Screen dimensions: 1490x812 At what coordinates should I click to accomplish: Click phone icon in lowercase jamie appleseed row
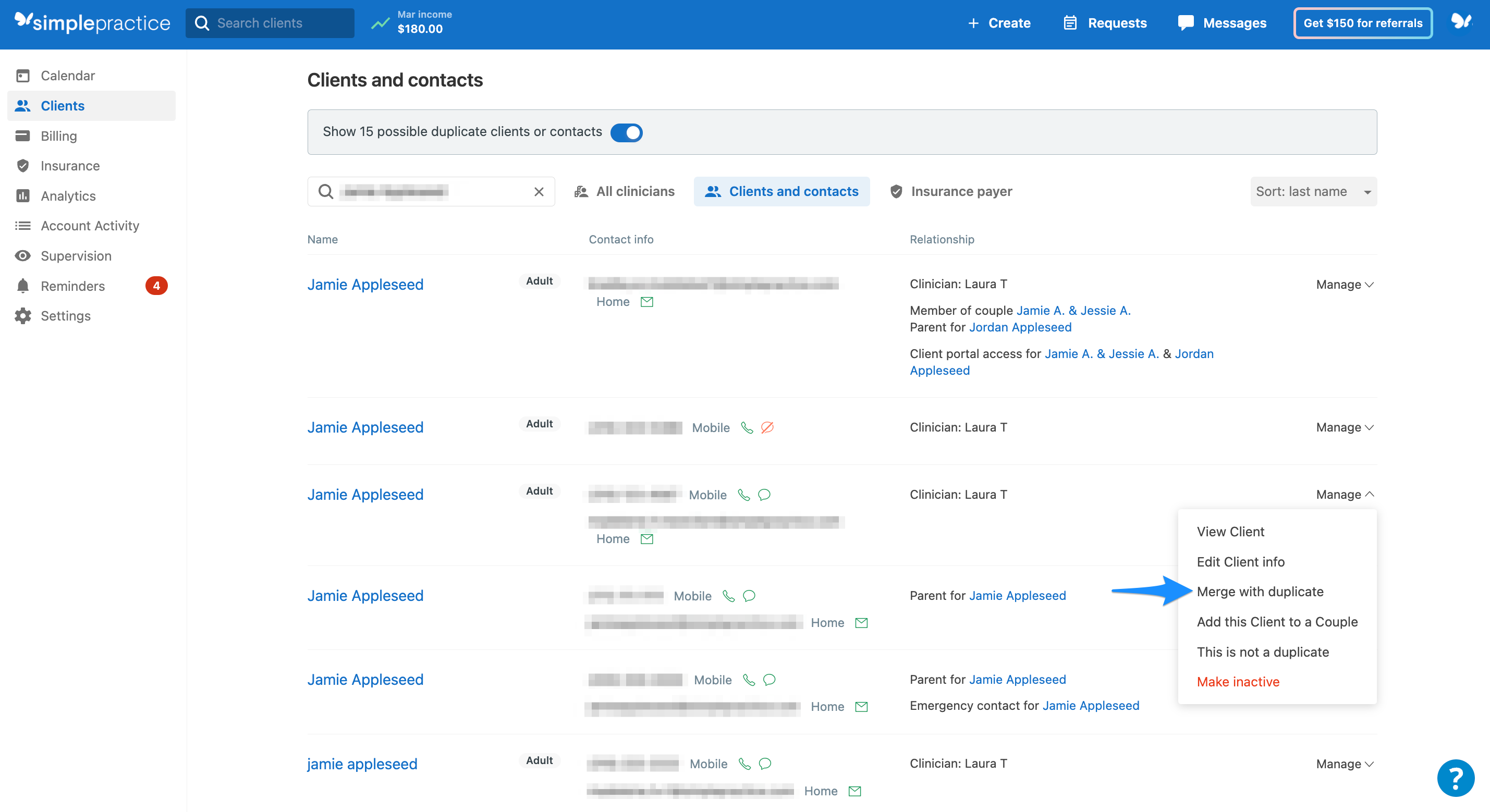tap(745, 764)
